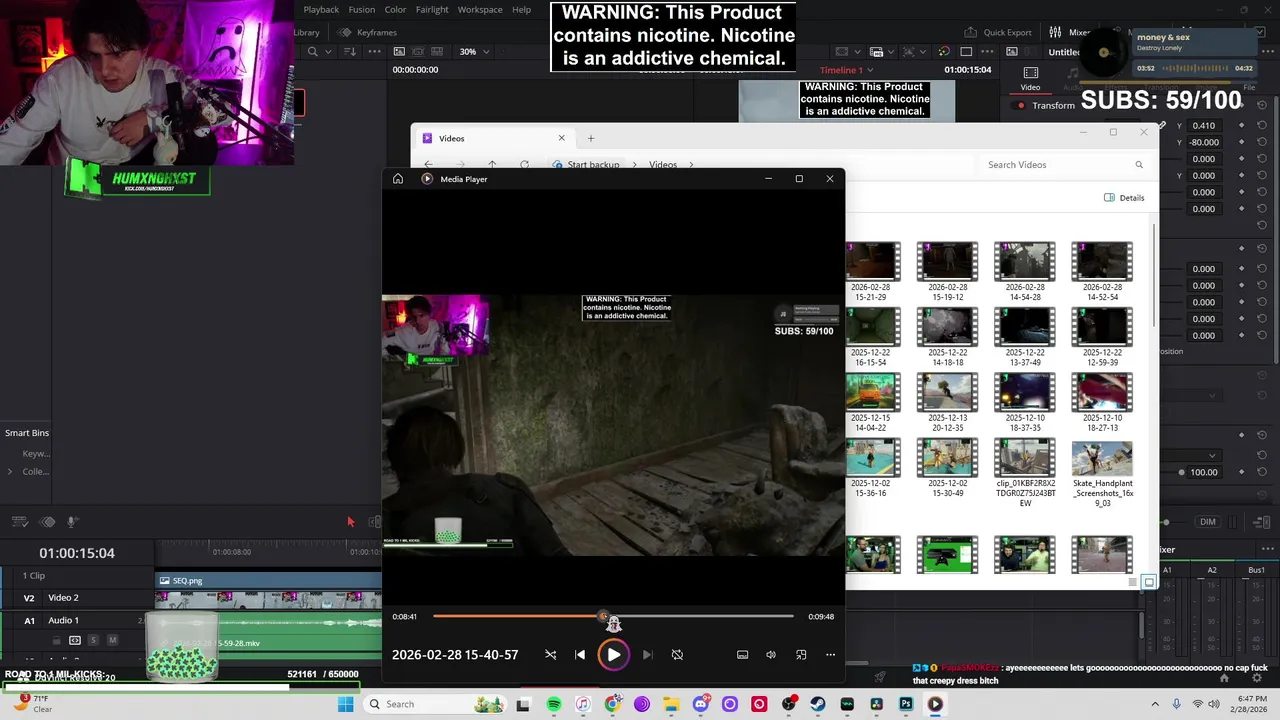Viewport: 1280px width, 720px height.
Task: Open Media Player more options menu
Action: (x=830, y=655)
